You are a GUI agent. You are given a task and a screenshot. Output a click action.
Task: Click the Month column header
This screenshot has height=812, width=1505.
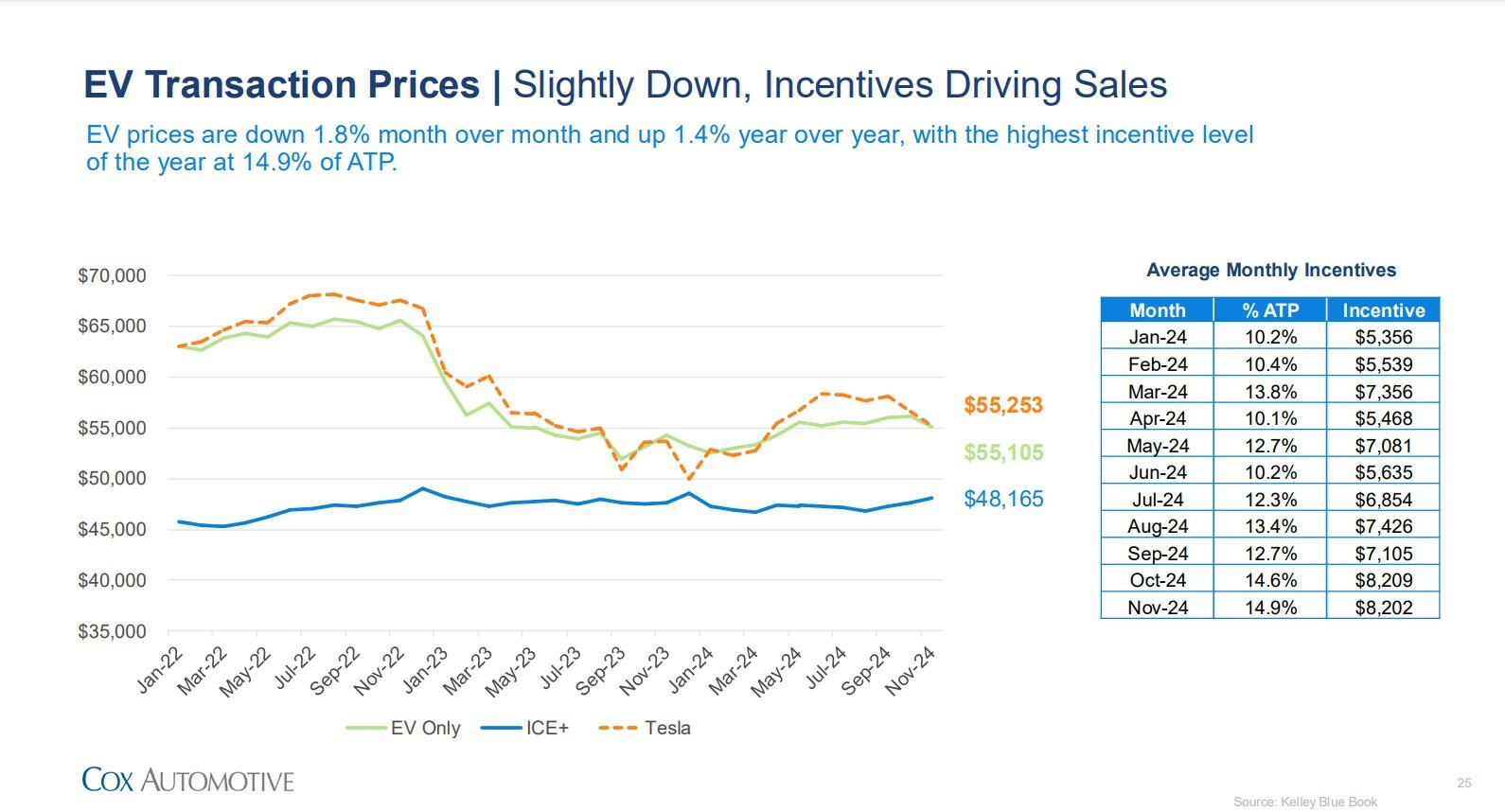(x=1157, y=310)
